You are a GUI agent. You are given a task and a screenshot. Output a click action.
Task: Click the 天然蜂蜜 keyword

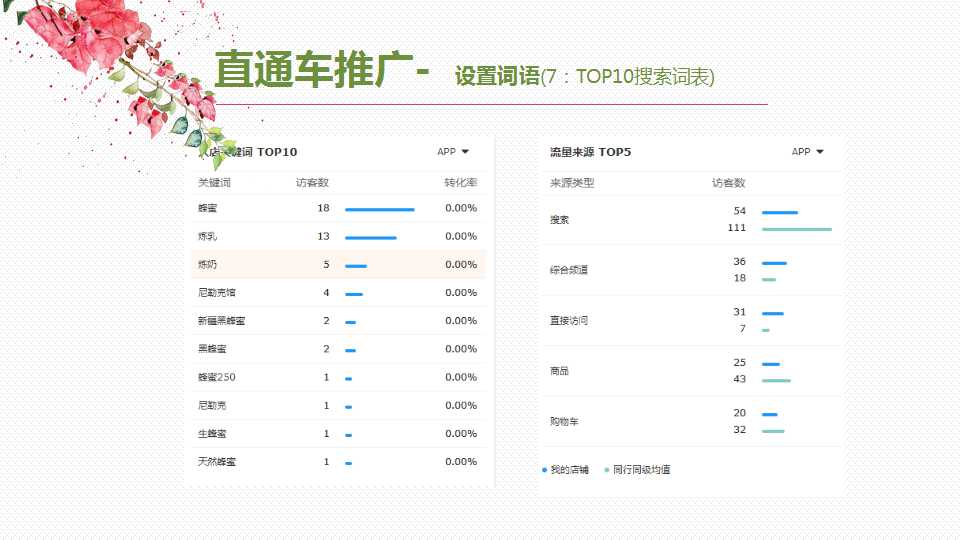coord(217,462)
